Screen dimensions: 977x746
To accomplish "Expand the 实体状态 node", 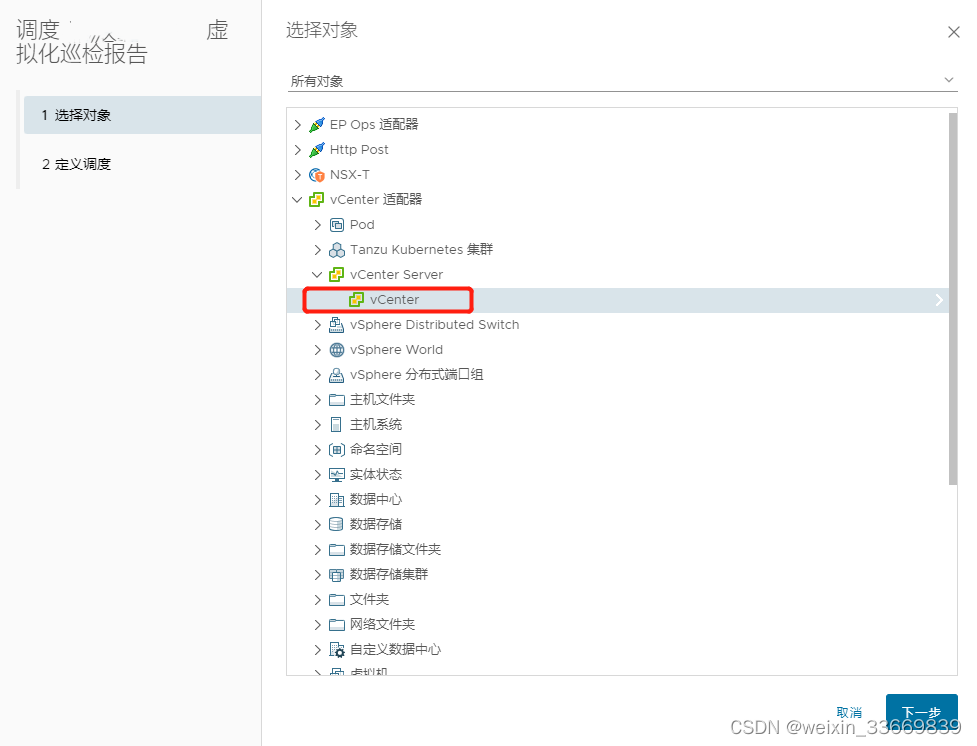I will tap(318, 474).
